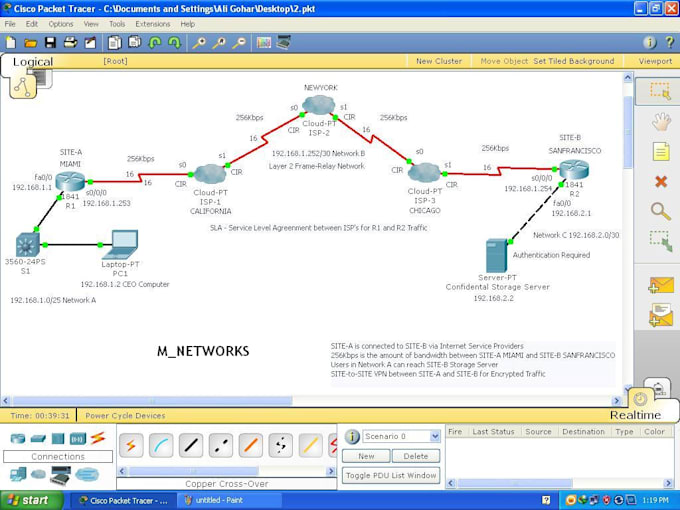Viewport: 680px width, 510px height.
Task: Choose the Delete X tool
Action: coord(661,181)
